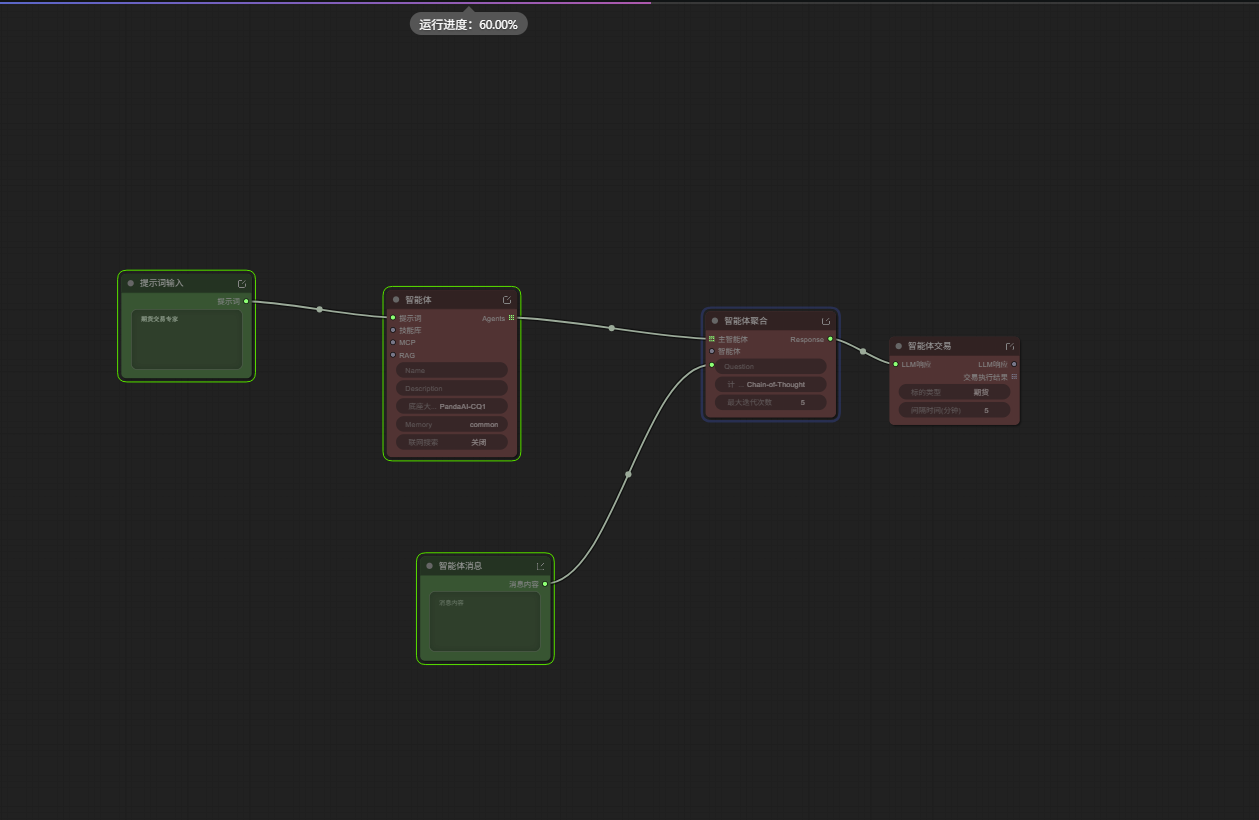
Task: Click the Agents grid output port
Action: (511, 318)
